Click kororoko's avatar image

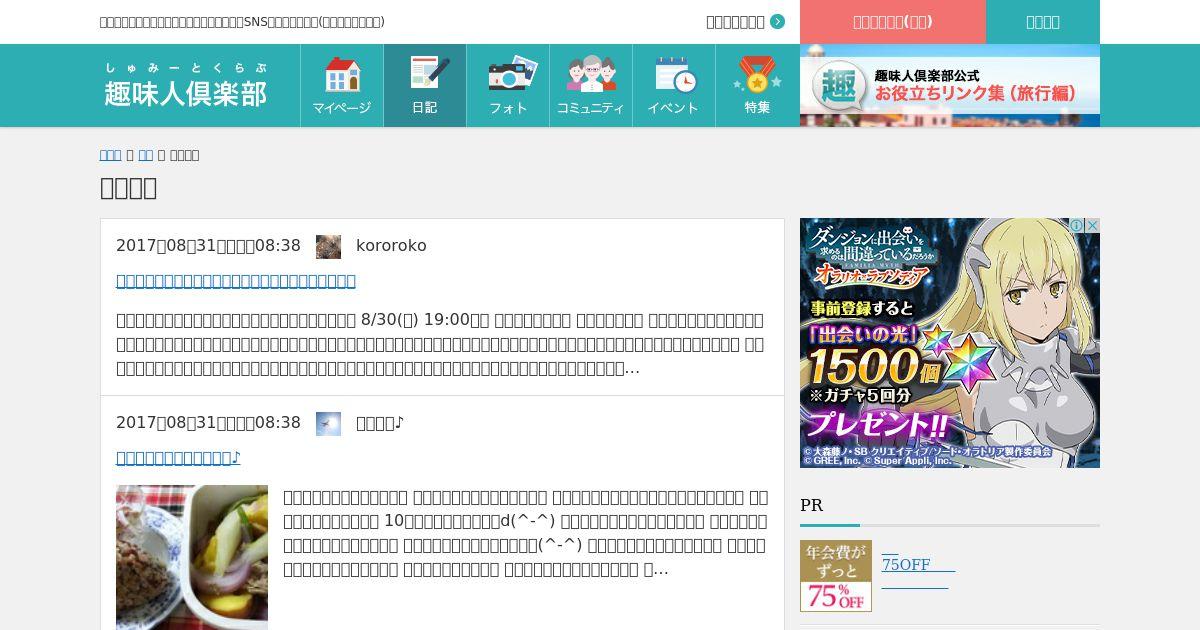click(x=328, y=246)
